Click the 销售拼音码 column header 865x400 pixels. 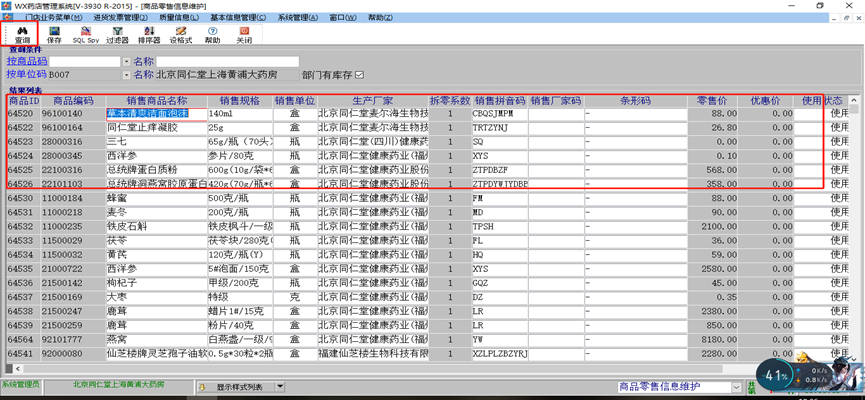(500, 101)
